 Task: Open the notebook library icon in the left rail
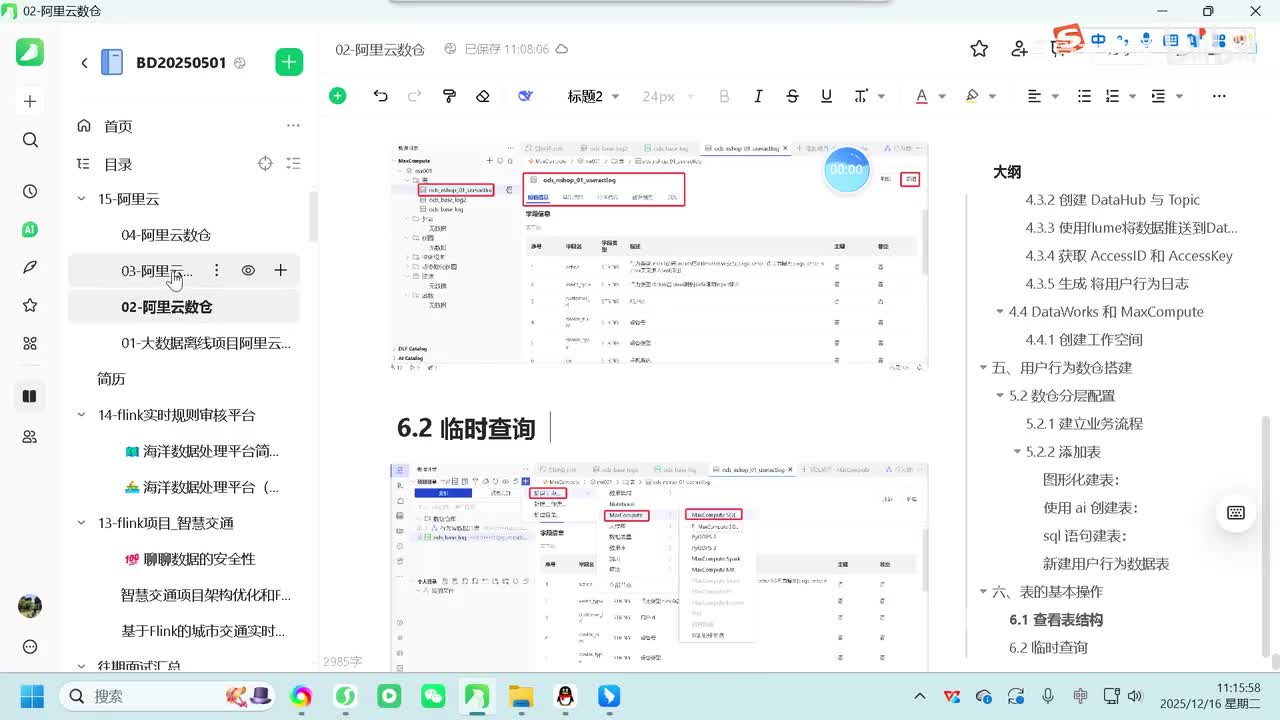click(30, 396)
